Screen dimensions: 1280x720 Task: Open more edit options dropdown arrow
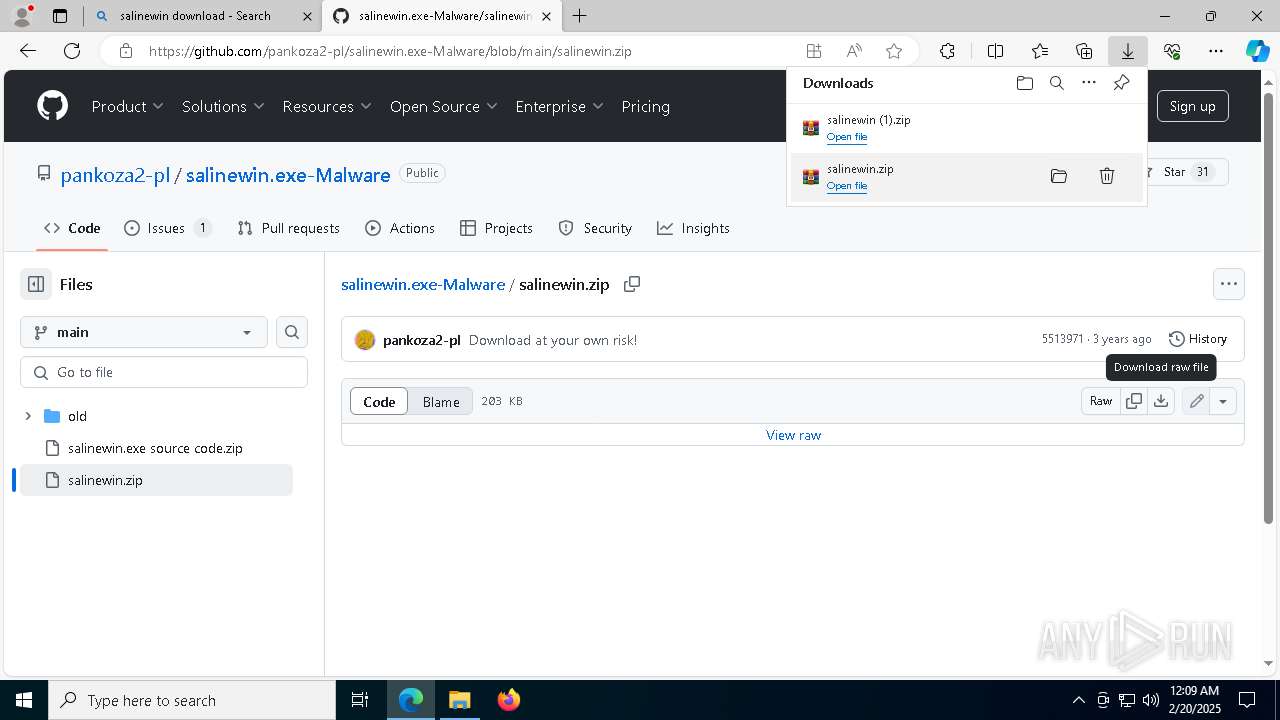click(1223, 401)
